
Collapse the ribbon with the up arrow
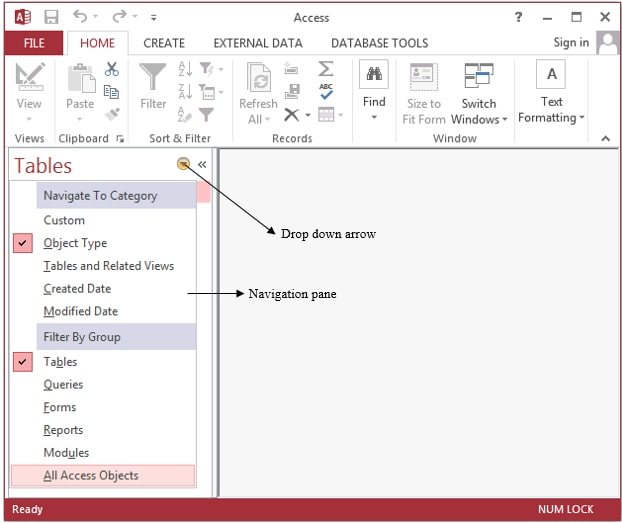point(605,138)
